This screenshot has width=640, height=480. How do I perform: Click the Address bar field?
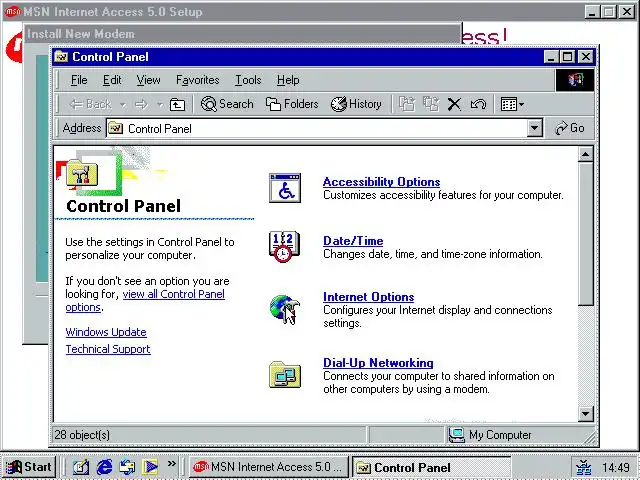click(x=324, y=128)
